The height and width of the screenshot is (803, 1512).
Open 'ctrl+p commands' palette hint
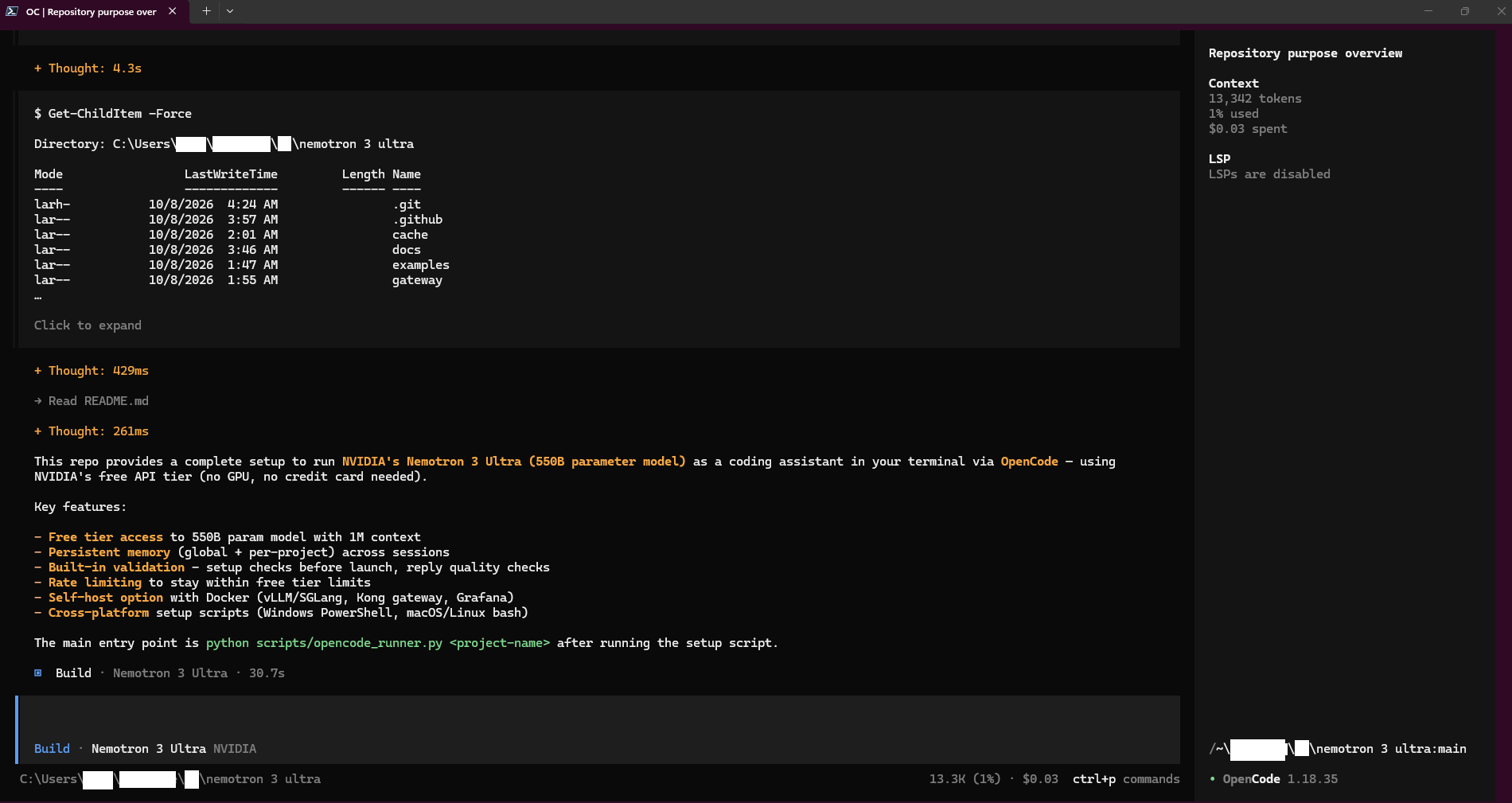click(1125, 779)
